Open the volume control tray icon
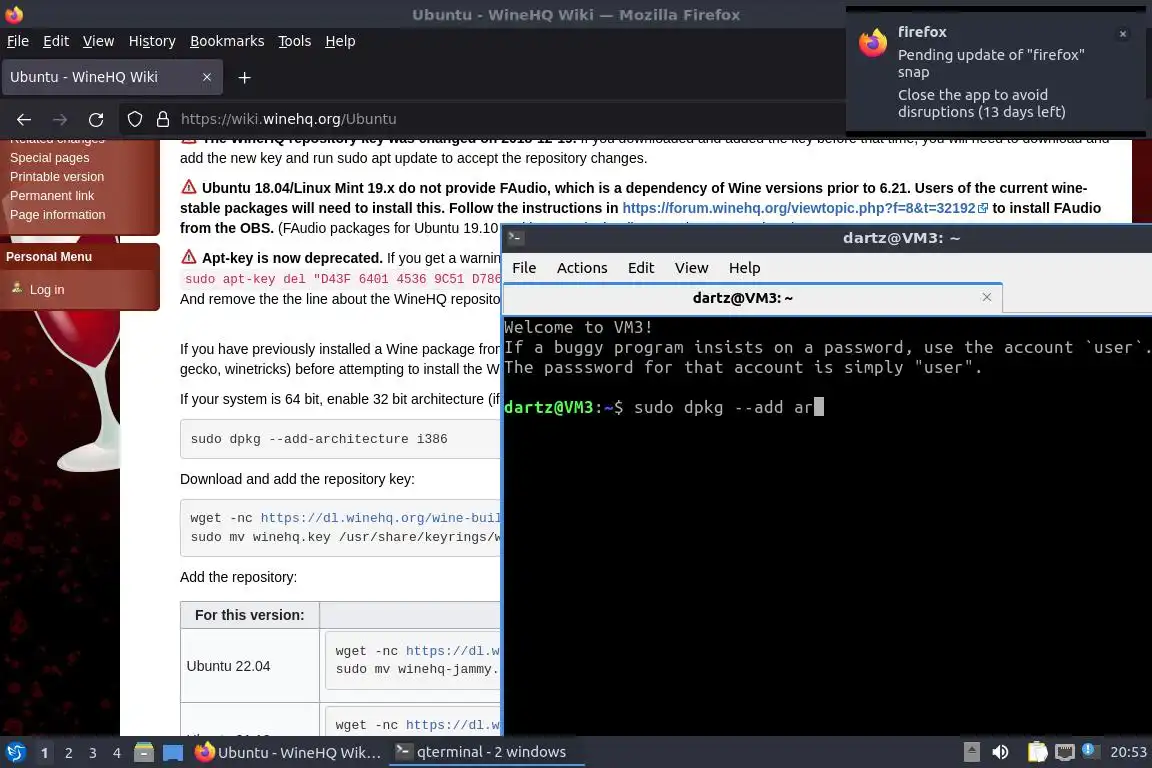 click(x=1000, y=752)
